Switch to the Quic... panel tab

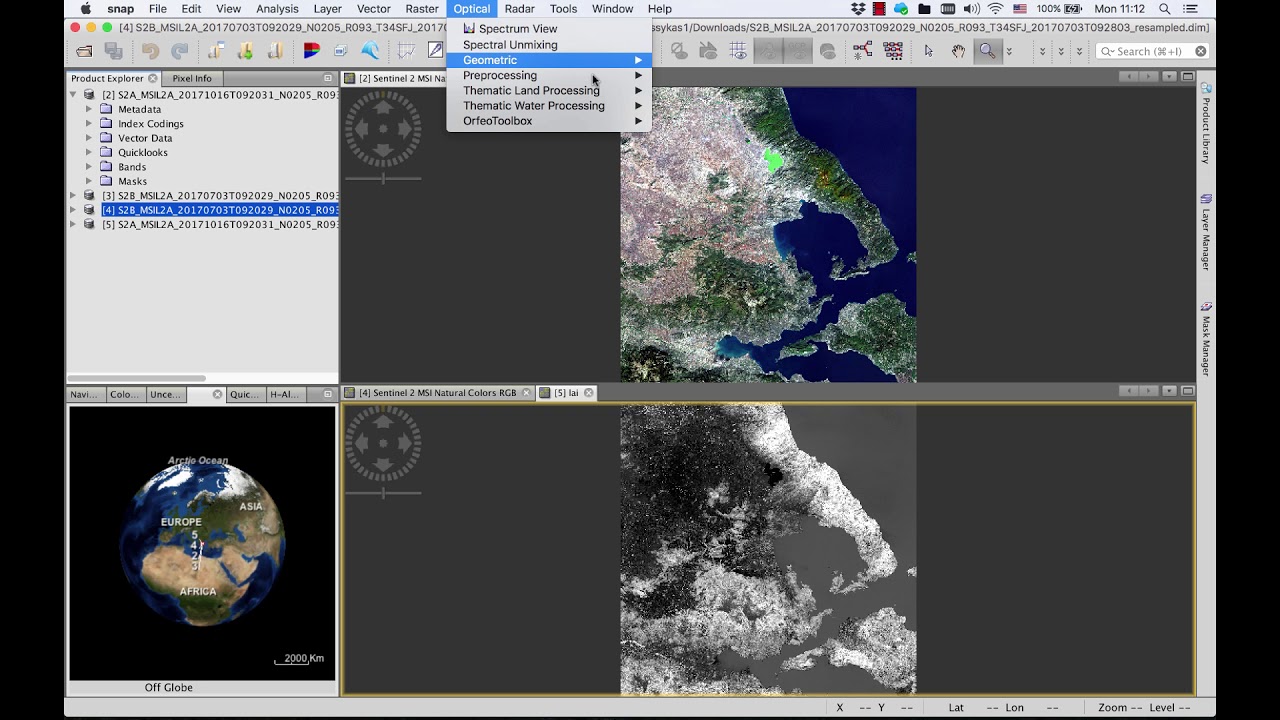244,394
